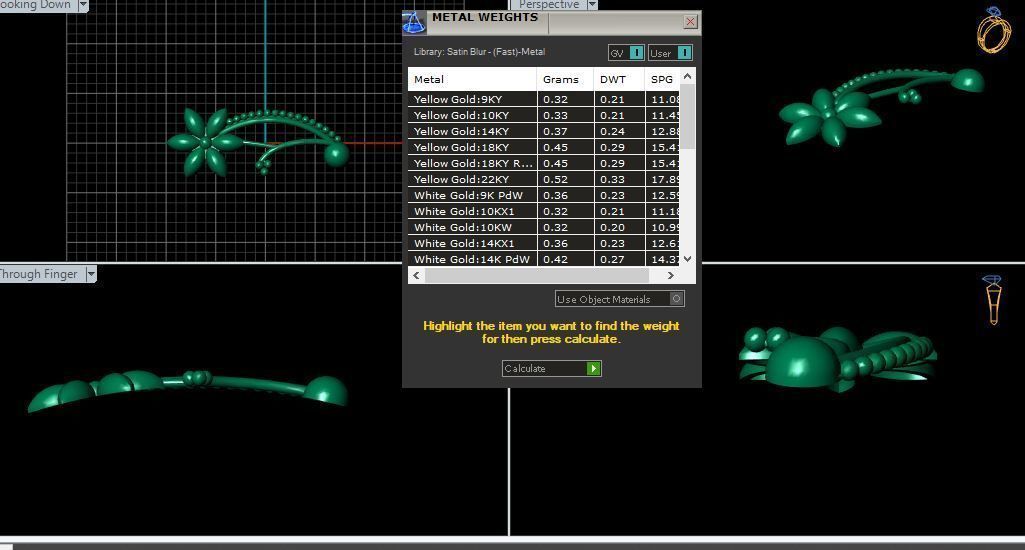Click the SPG column header
Screen dimensions: 1025x550
click(662, 79)
